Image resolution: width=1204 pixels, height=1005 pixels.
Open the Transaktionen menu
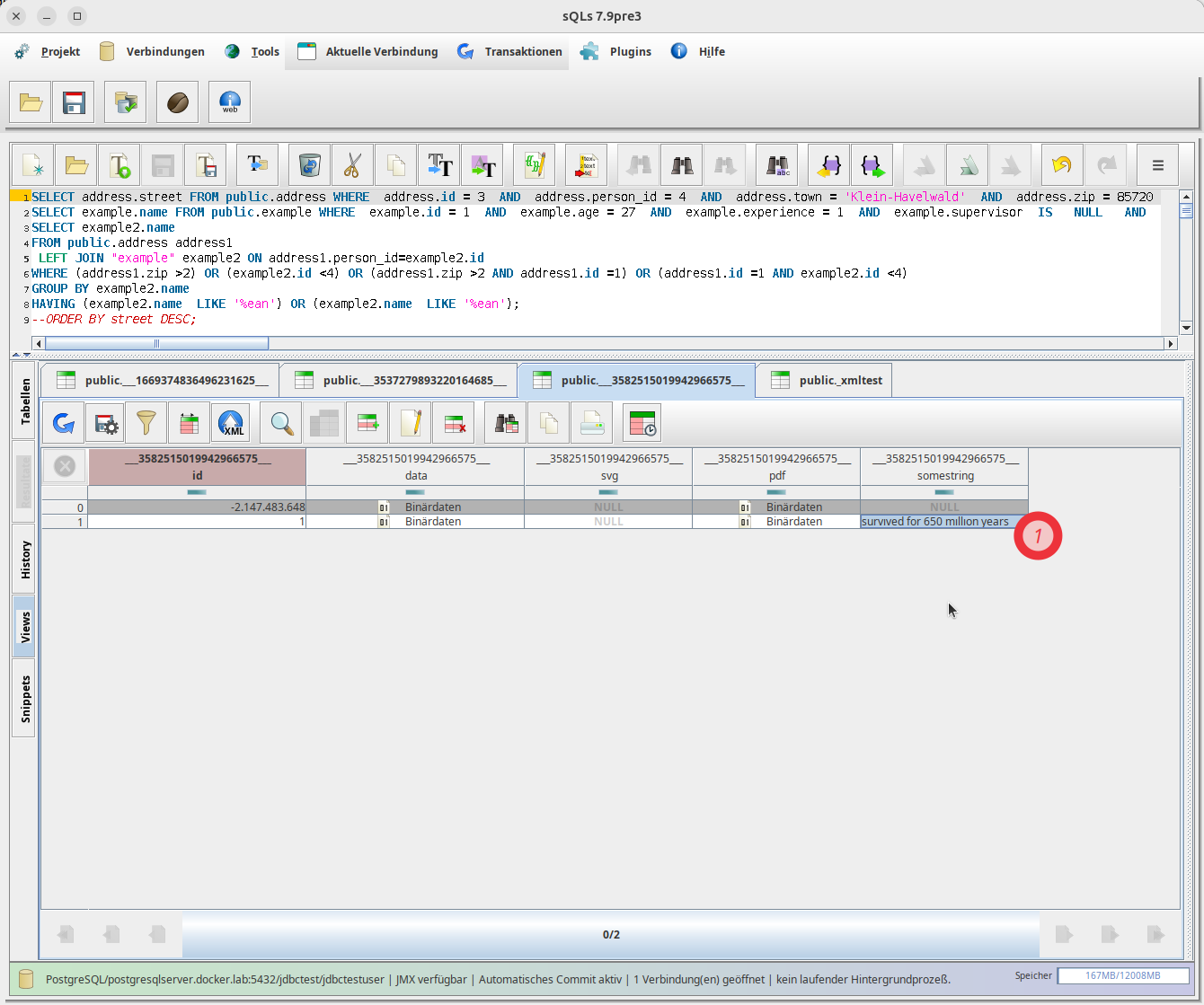[x=509, y=52]
